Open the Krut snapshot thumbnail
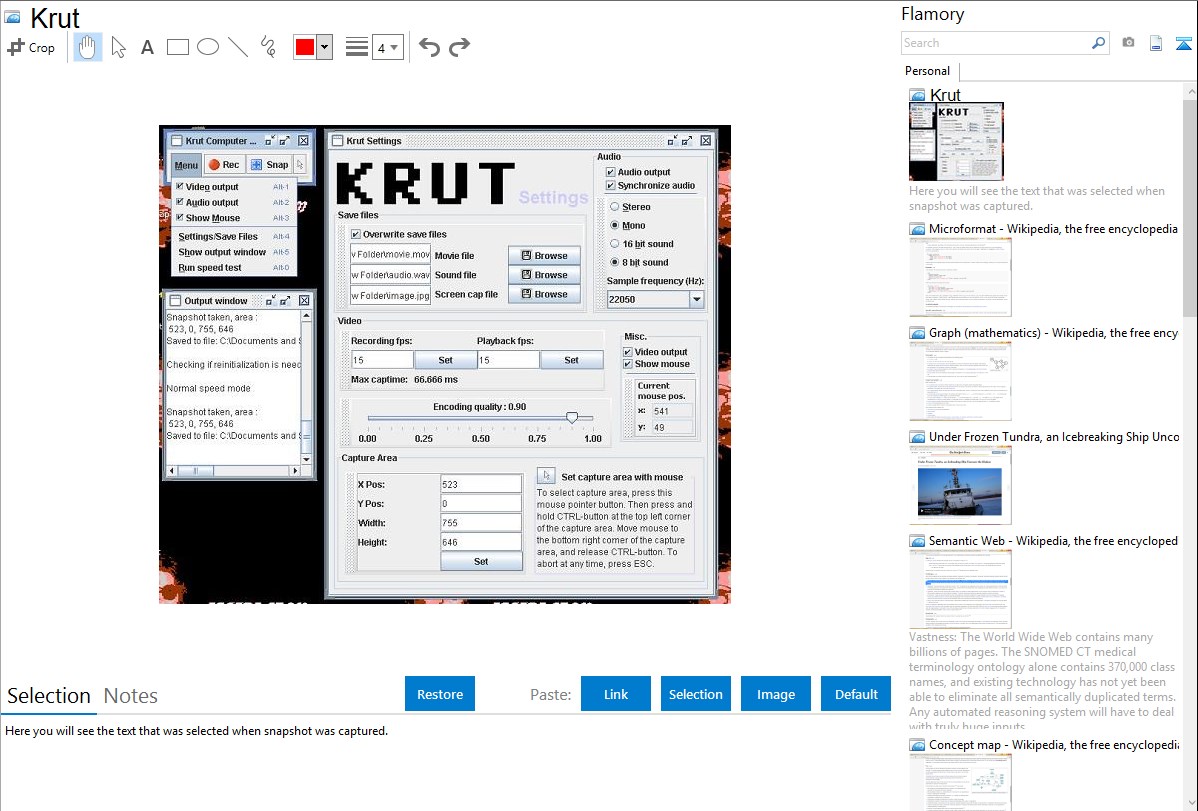This screenshot has width=1198, height=811. pos(957,141)
